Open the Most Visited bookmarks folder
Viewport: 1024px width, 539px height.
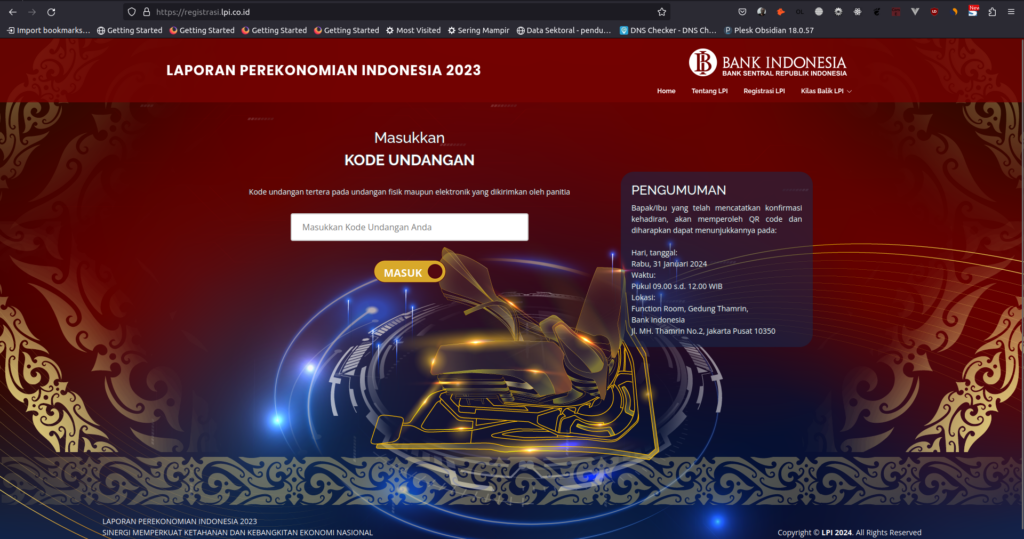pos(413,30)
